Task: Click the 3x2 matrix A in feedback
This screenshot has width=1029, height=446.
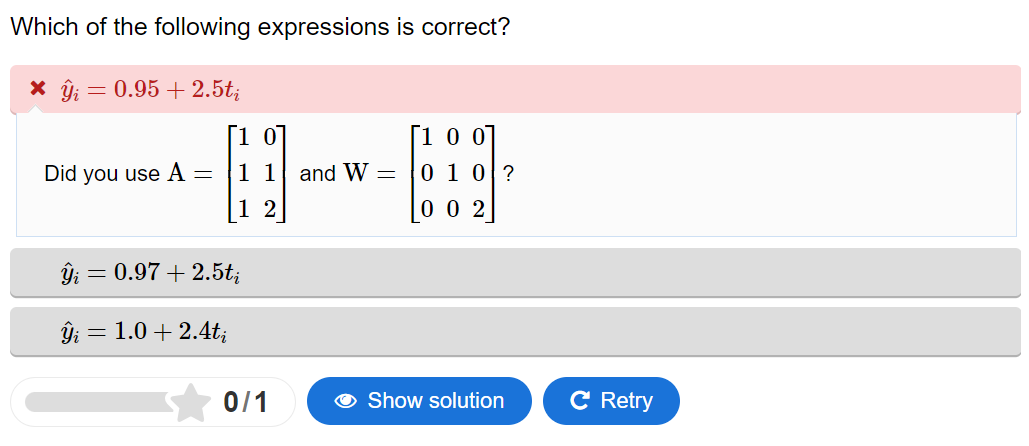Action: pyautogui.click(x=258, y=173)
